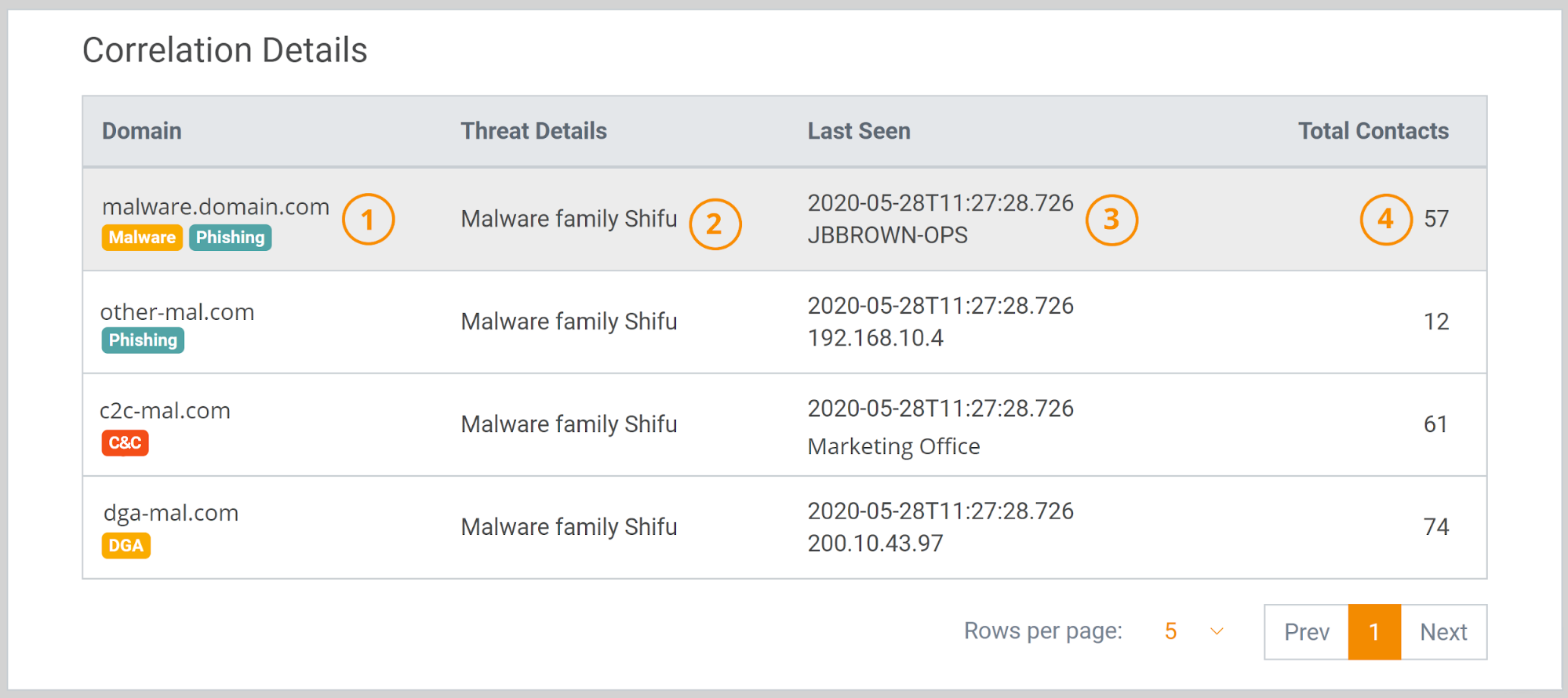Select page 1 in pagination

tap(1374, 632)
